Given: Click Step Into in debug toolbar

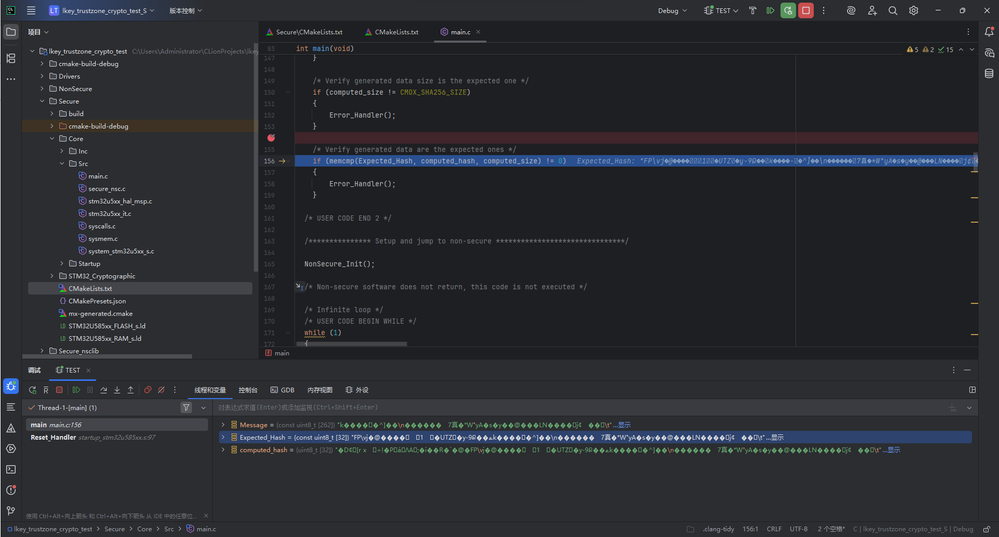Looking at the screenshot, I should click(x=117, y=390).
